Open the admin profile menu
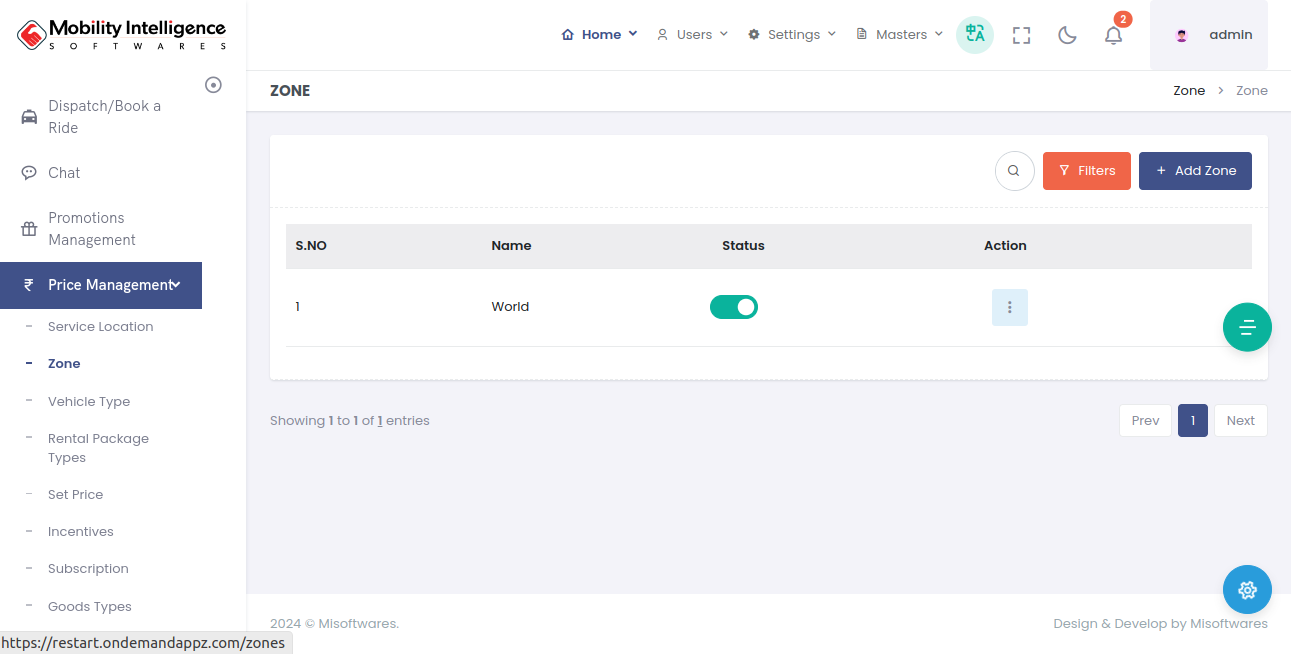Screen dimensions: 1291x654 (1209, 35)
